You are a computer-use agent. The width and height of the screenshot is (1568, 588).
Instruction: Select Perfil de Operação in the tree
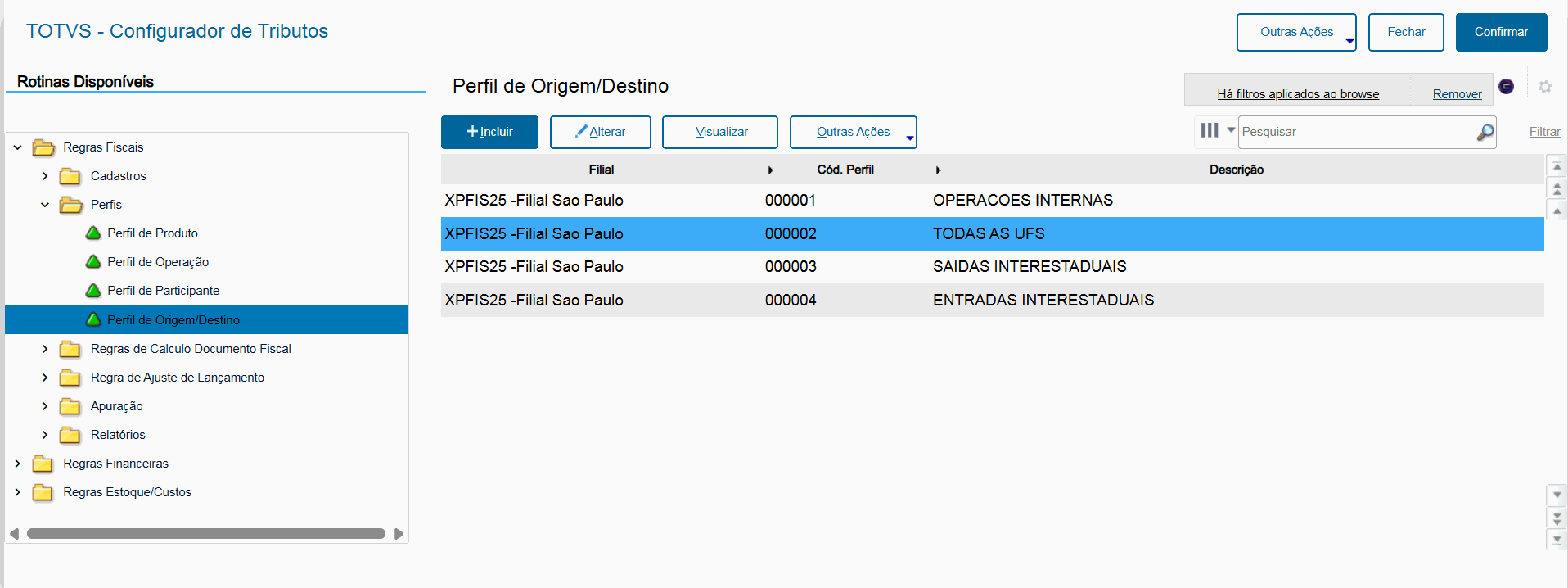pos(158,262)
